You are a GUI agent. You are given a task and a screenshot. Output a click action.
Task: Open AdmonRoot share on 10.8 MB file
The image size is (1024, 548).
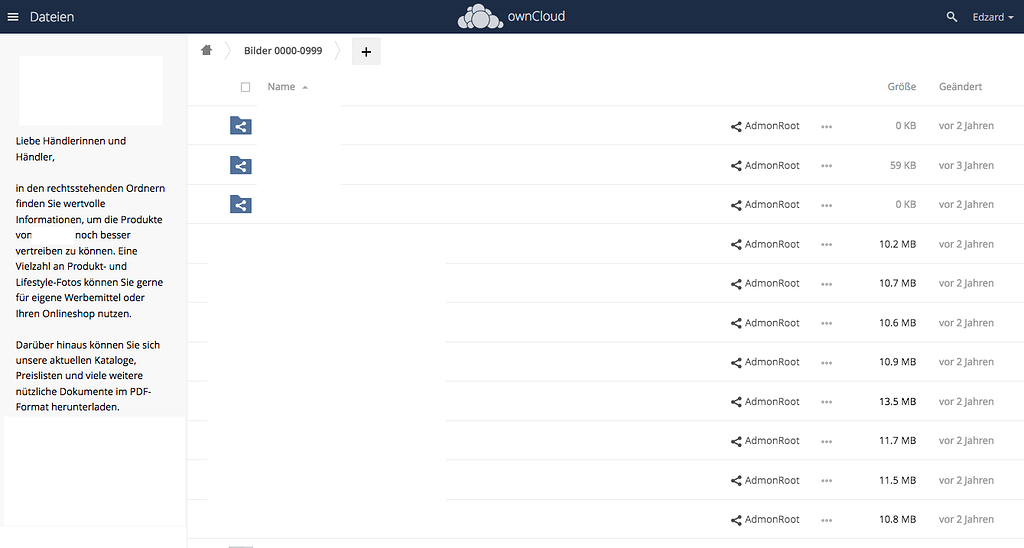point(765,519)
